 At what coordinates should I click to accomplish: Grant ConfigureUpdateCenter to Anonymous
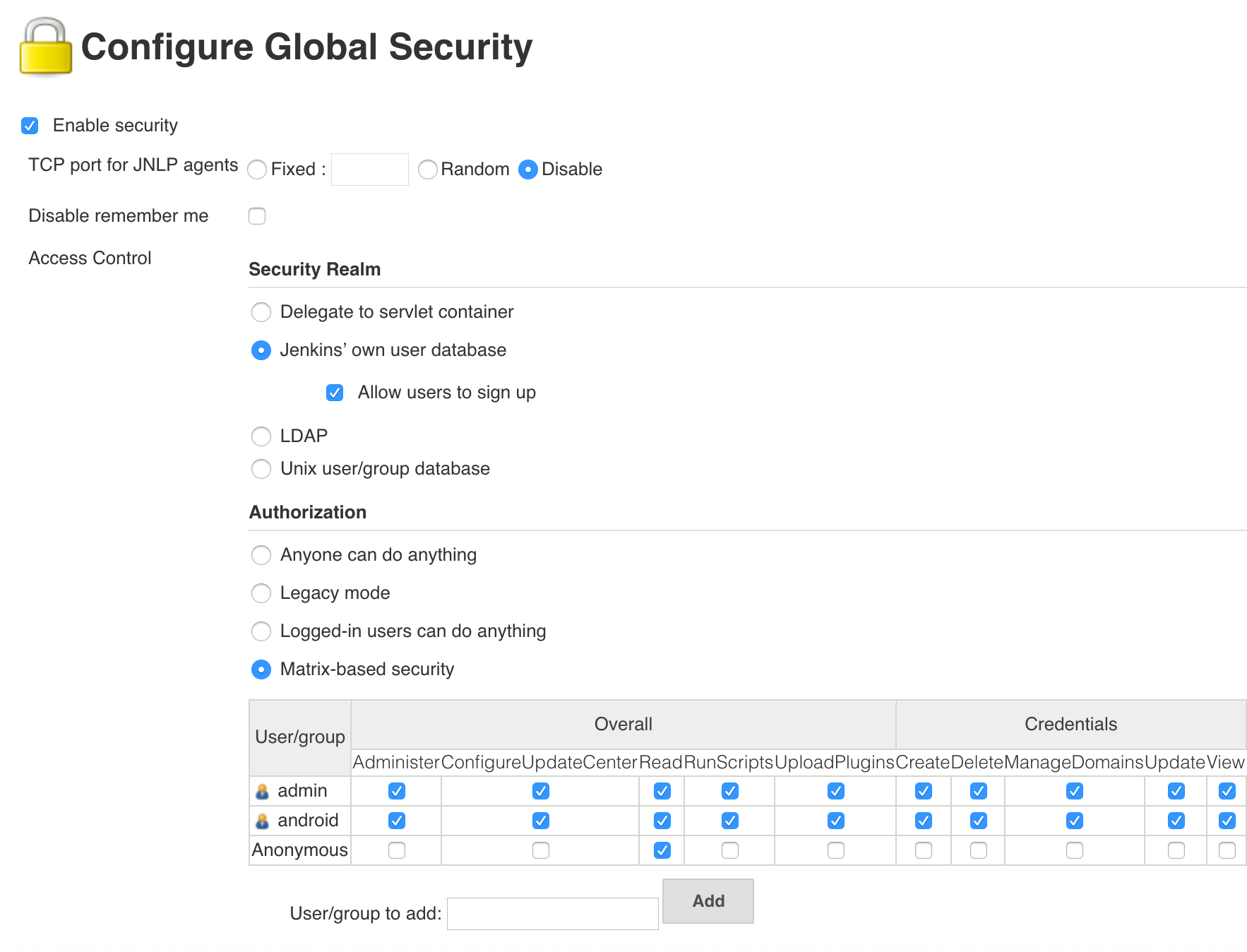(541, 850)
